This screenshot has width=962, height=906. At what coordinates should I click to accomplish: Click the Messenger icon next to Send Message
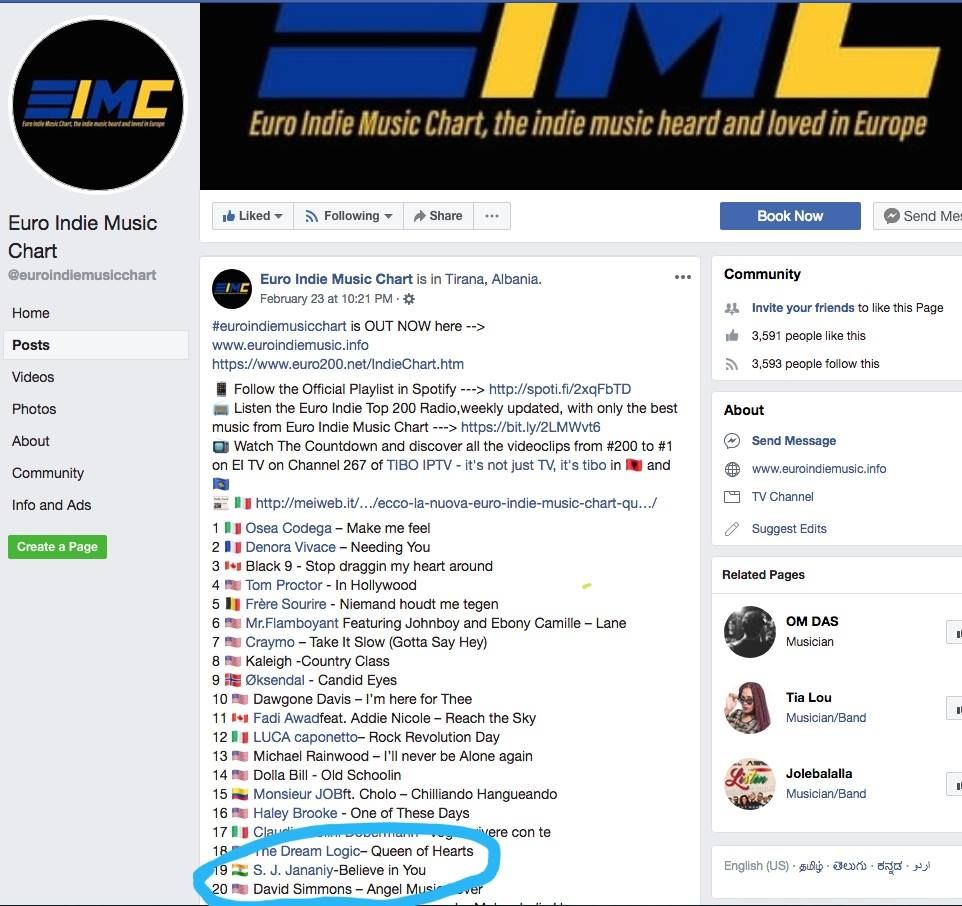pyautogui.click(x=731, y=440)
